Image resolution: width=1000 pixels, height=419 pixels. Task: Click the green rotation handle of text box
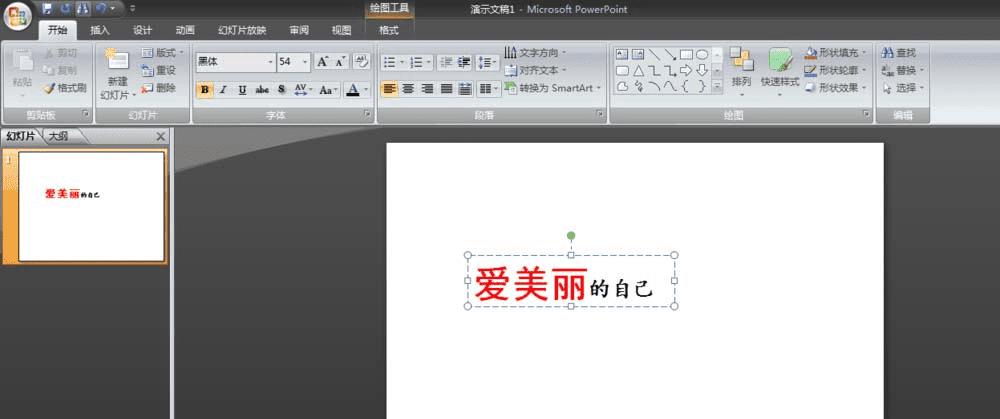pos(571,236)
